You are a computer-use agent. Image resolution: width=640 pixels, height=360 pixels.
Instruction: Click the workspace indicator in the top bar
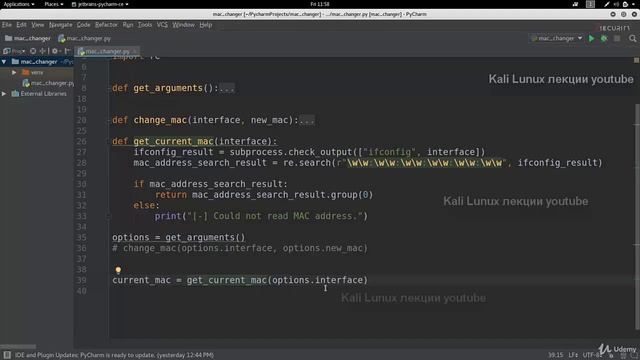tap(590, 4)
